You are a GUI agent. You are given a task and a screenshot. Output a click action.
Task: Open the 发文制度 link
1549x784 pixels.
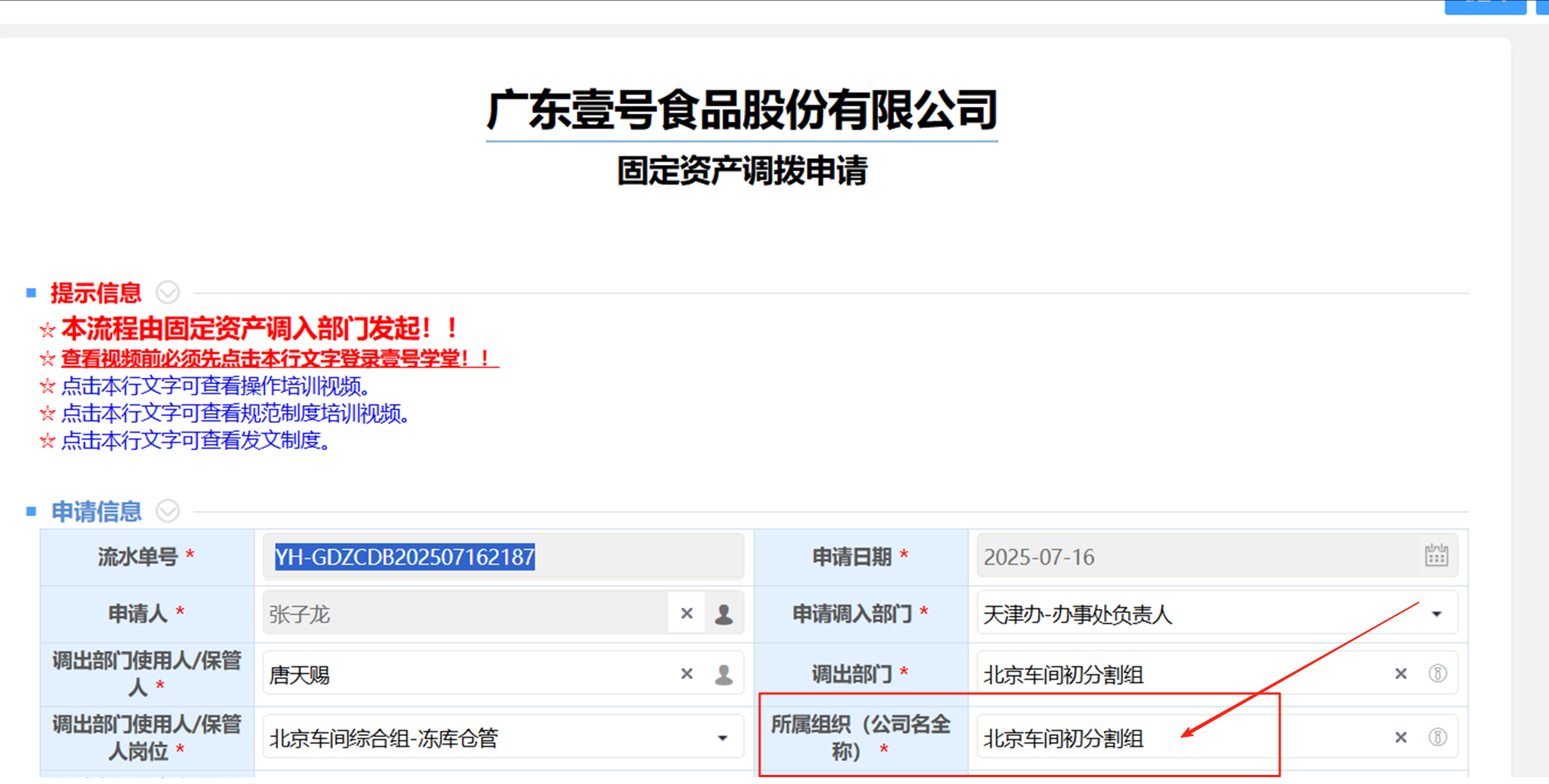click(x=195, y=441)
